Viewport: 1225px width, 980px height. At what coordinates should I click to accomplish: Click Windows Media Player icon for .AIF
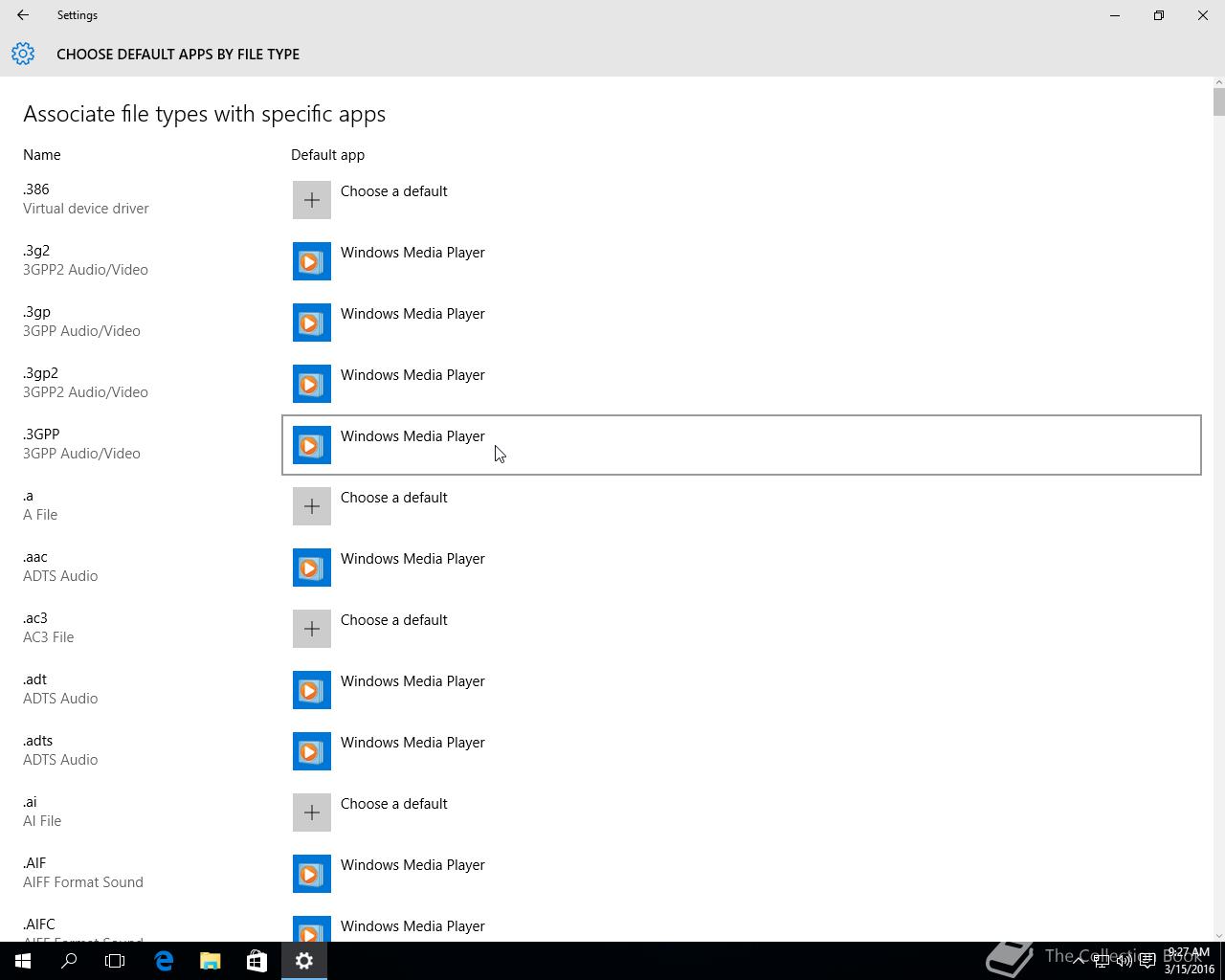pos(312,874)
